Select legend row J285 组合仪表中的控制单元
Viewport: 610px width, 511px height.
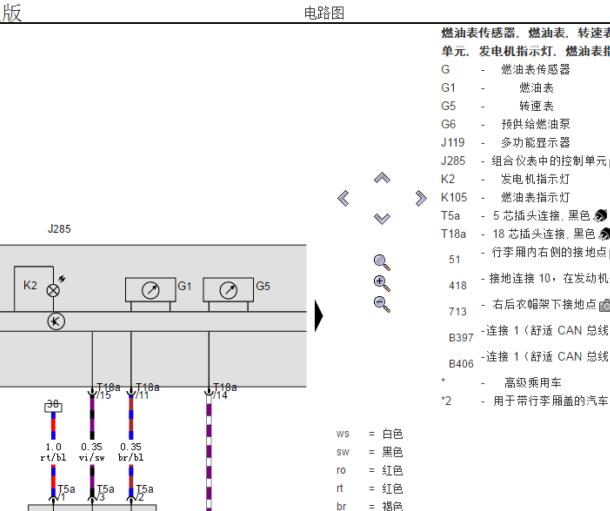tap(525, 161)
